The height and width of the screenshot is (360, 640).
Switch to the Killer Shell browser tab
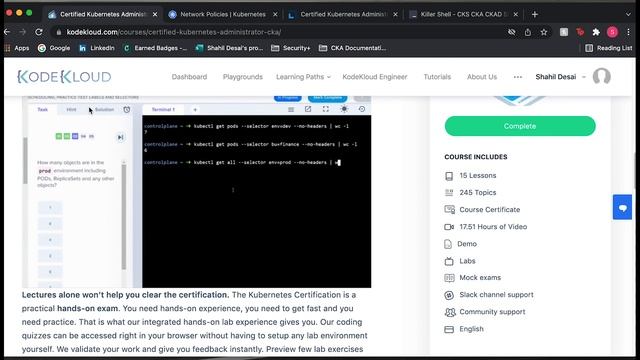click(x=464, y=14)
